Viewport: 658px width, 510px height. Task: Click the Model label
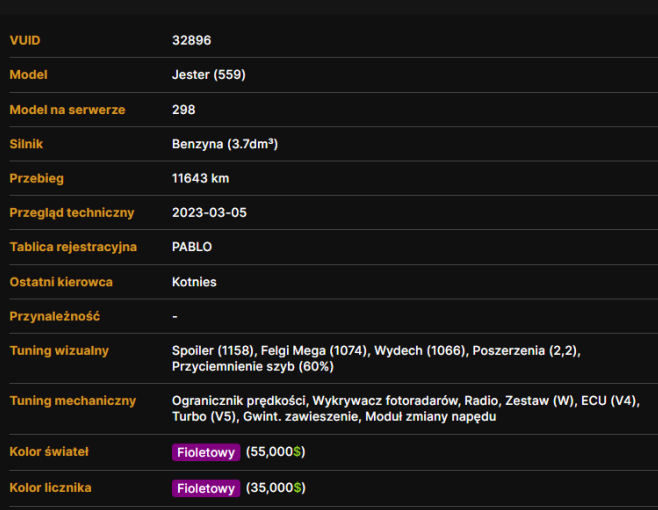(x=29, y=75)
